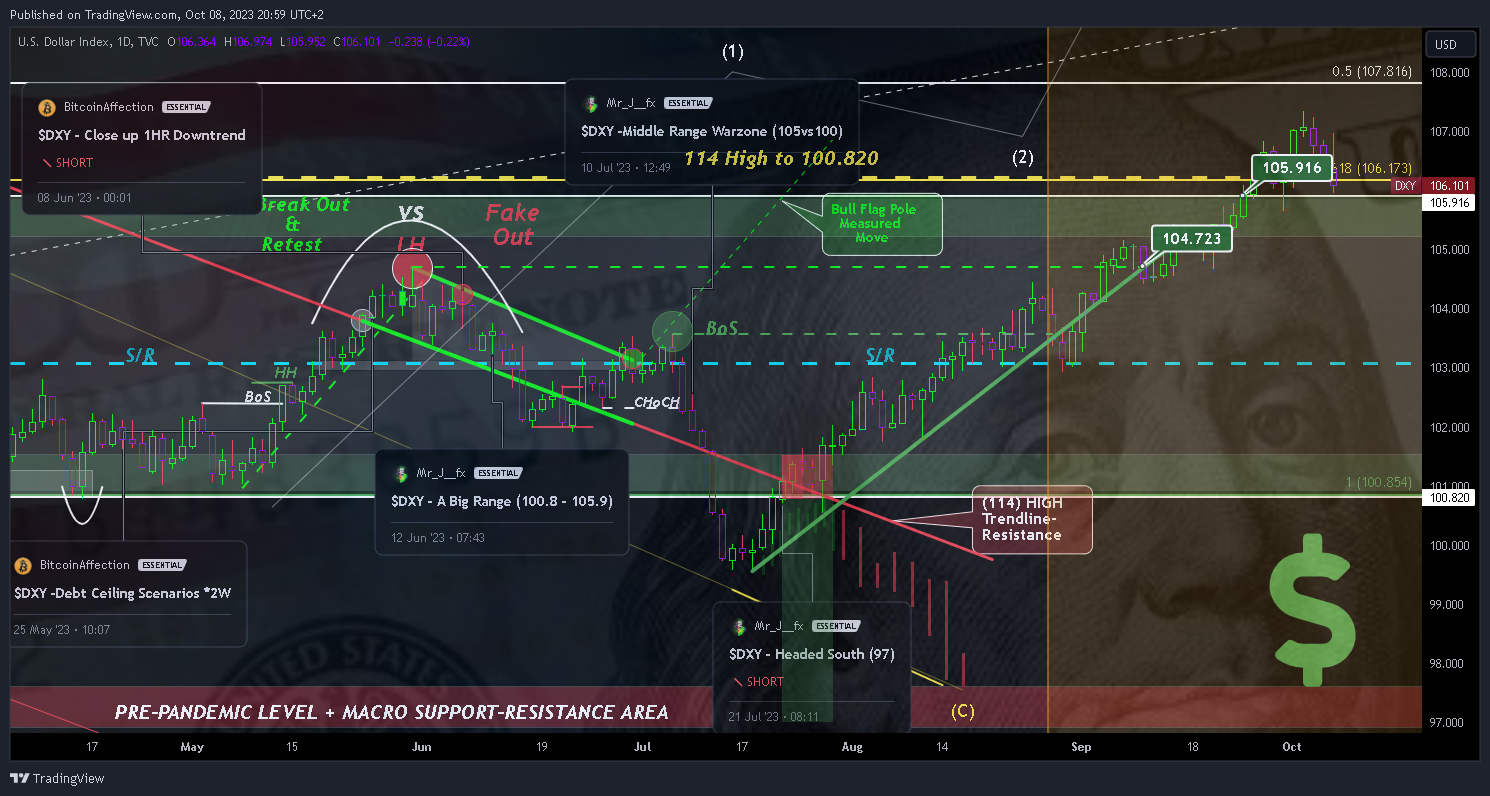
Task: Click the date '25 May '23 • 10:07'
Action: coord(62,629)
